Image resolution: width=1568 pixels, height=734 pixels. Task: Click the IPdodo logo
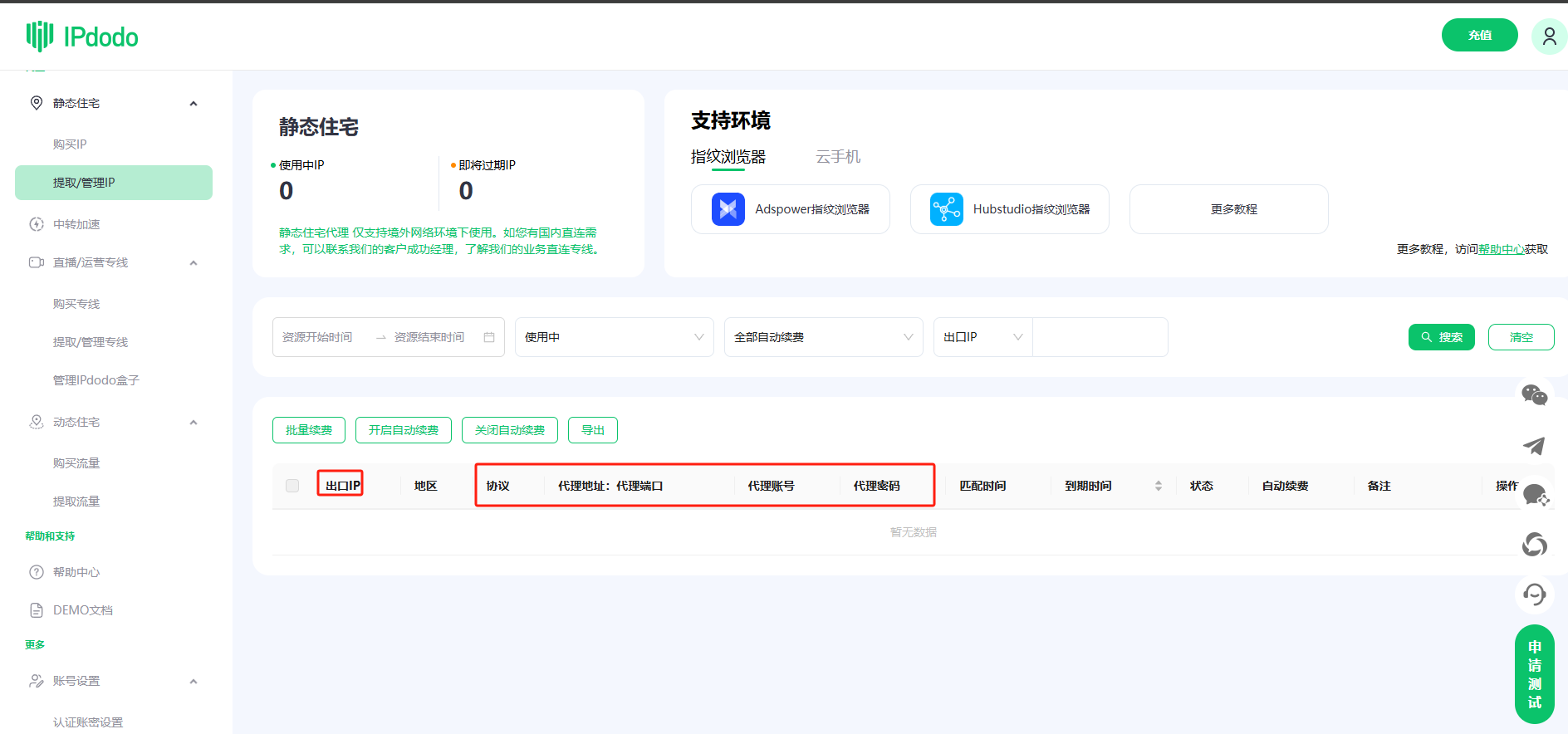(82, 37)
